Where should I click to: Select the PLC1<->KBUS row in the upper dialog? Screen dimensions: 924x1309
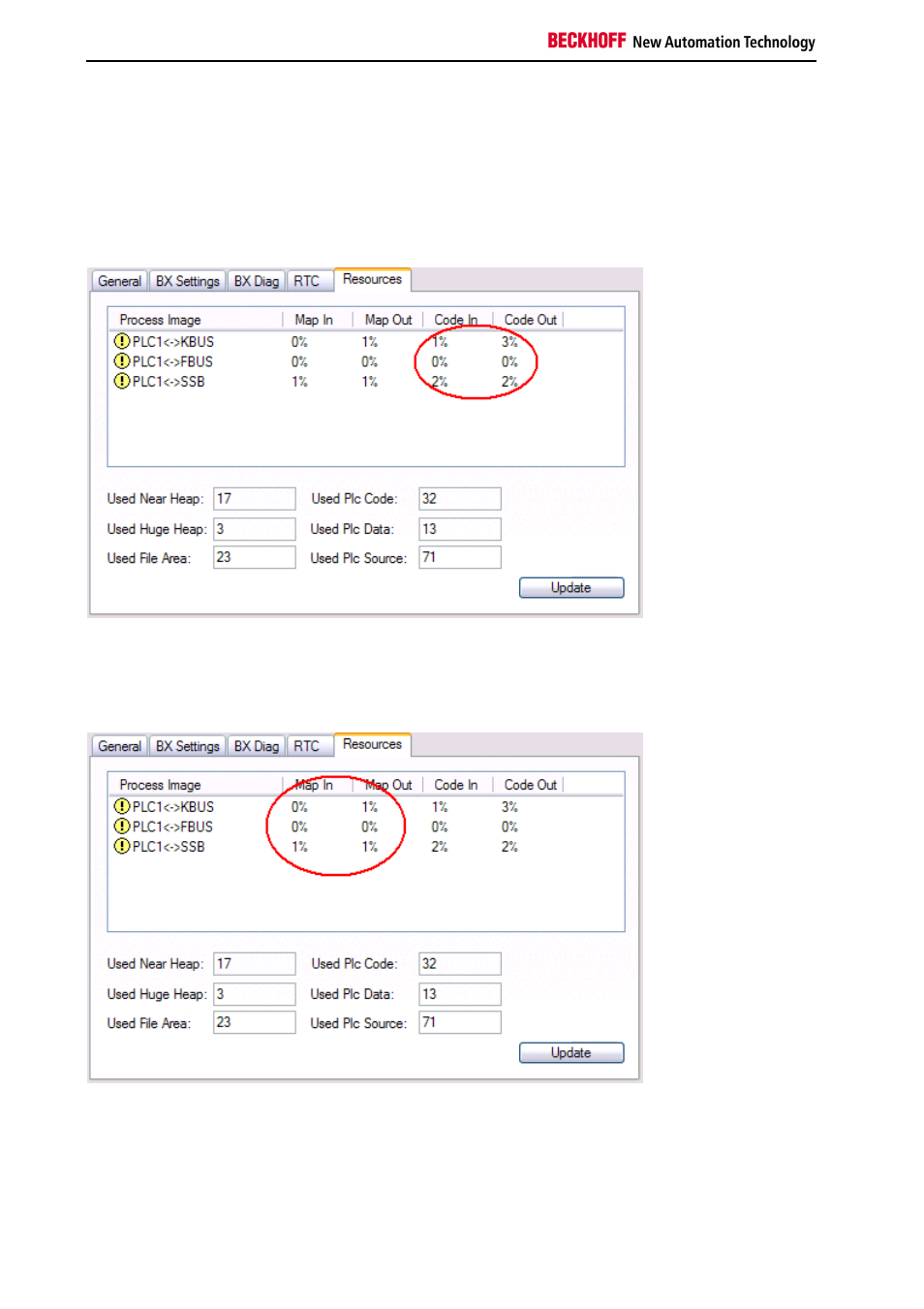click(x=366, y=342)
